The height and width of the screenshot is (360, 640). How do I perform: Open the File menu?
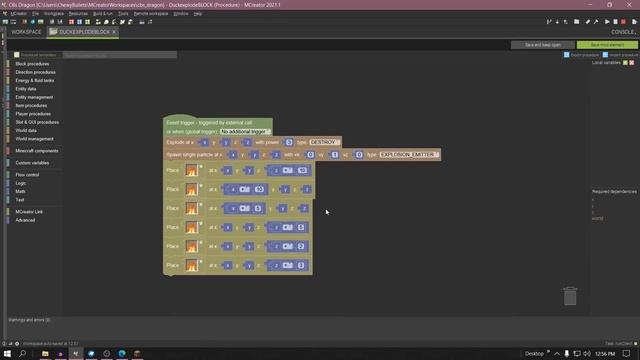(36, 13)
